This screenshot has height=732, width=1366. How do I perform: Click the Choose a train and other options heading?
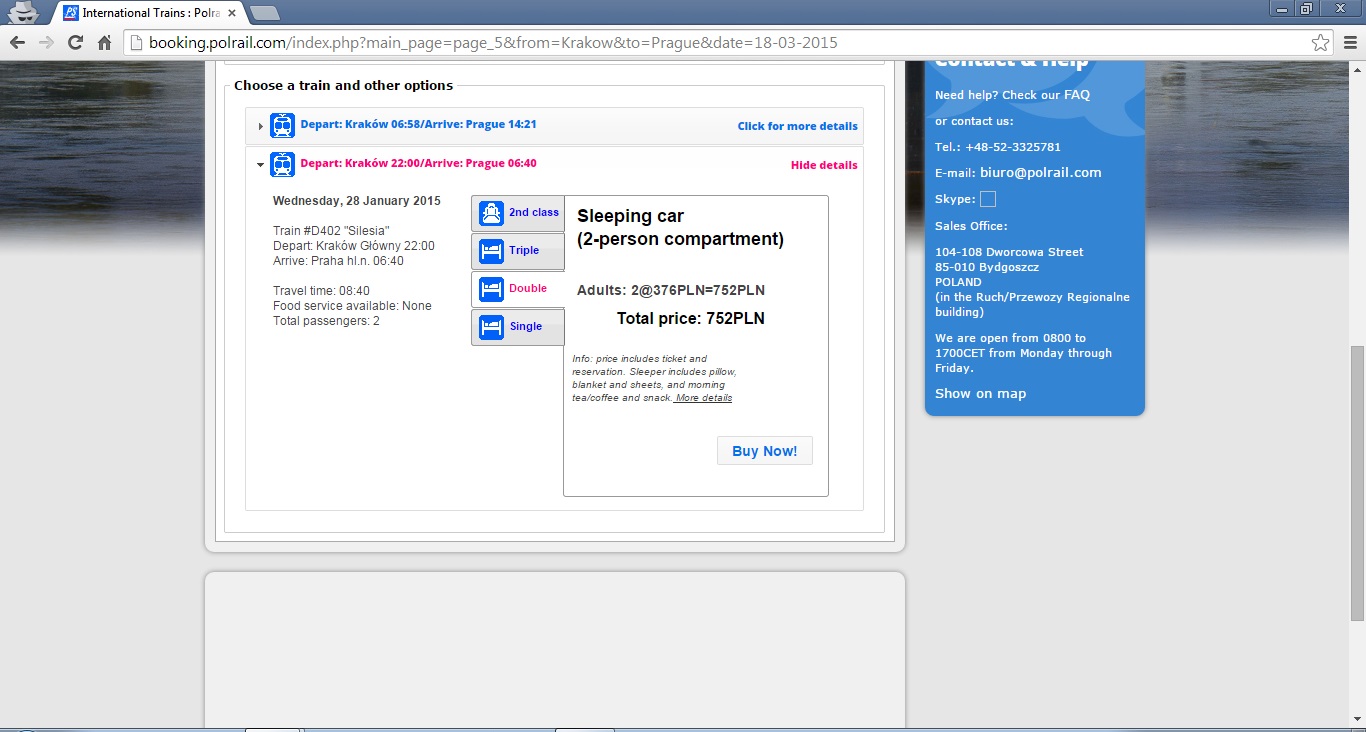point(343,86)
